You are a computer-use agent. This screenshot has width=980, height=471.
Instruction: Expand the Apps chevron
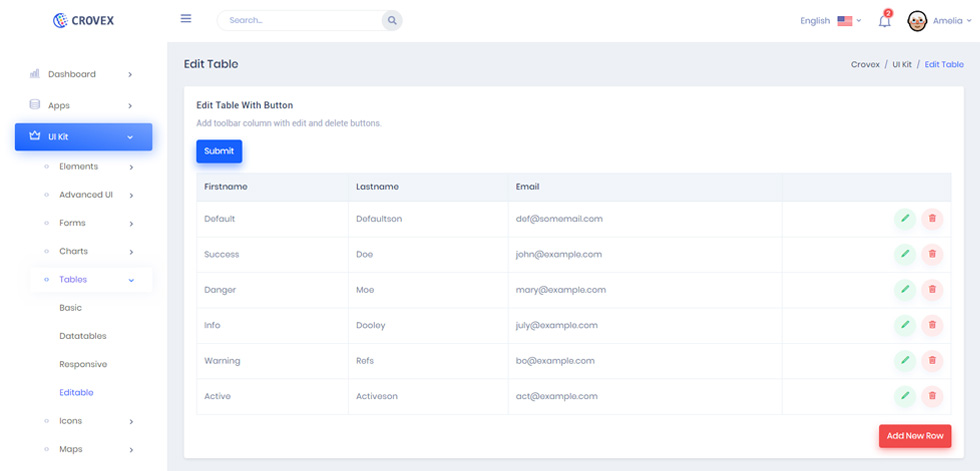pos(130,106)
